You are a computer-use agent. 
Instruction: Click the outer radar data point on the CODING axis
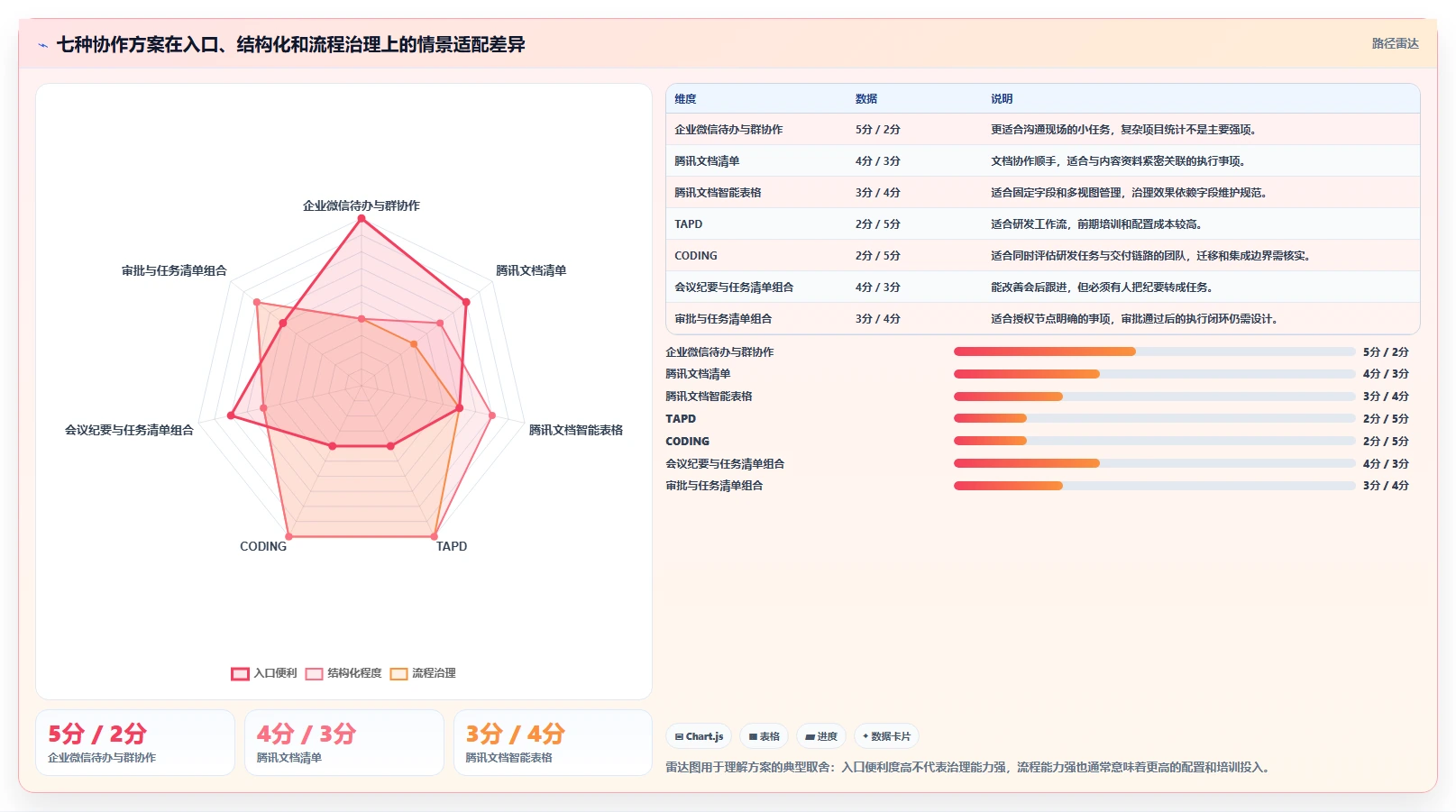[288, 538]
